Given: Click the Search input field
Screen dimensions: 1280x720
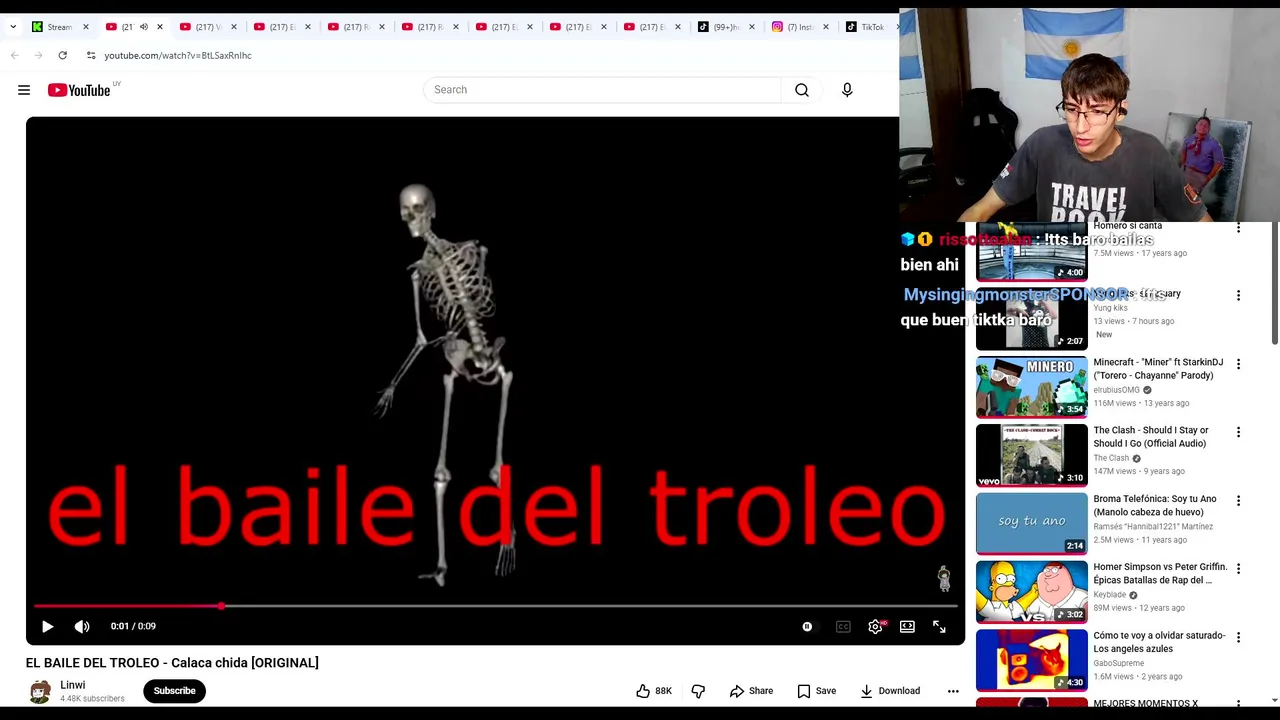Looking at the screenshot, I should (x=602, y=90).
